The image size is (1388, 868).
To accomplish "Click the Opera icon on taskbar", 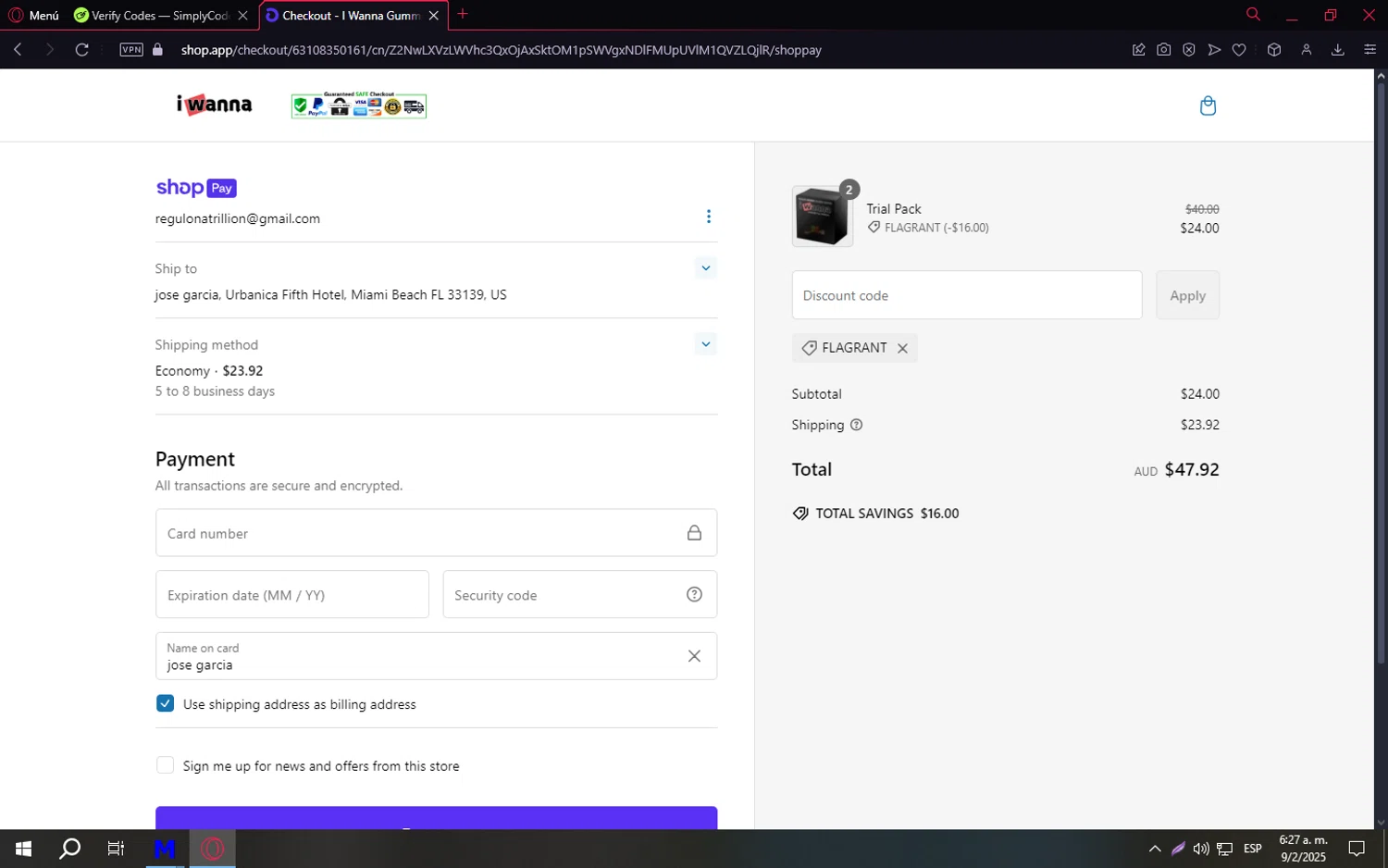I will coord(213,849).
